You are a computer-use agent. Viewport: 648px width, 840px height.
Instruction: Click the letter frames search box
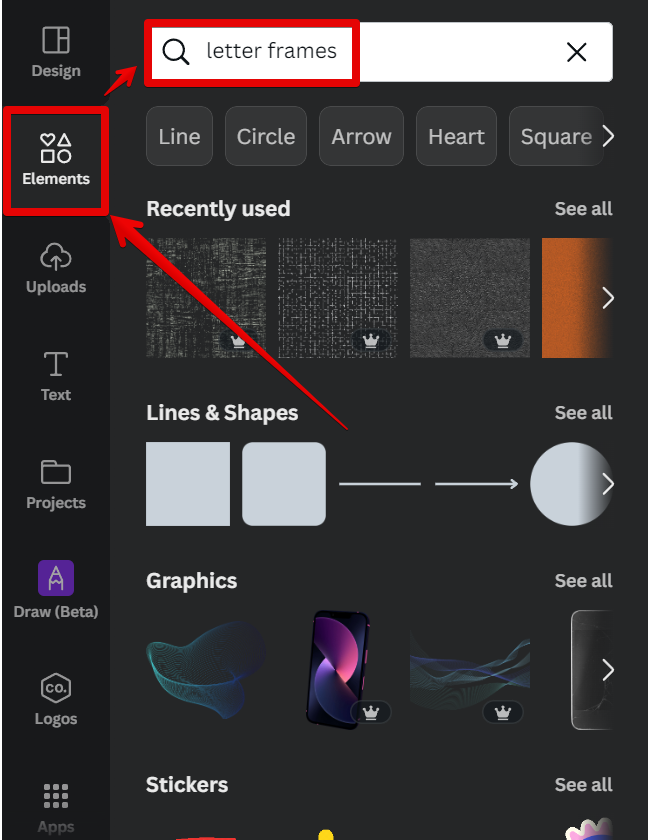[379, 52]
